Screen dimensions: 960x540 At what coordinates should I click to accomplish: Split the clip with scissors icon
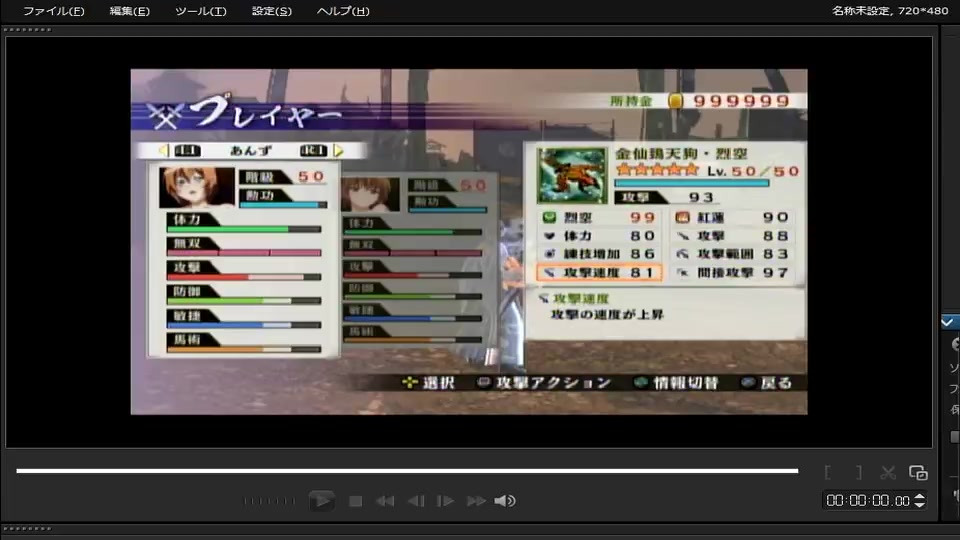pos(888,472)
